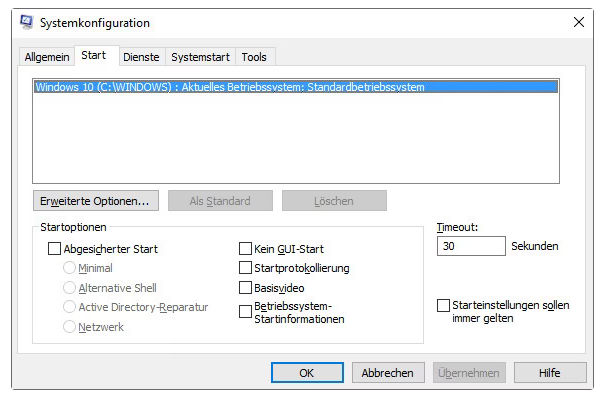Open Erweiterte Optionen dialog
610x400 pixels.
[96, 201]
